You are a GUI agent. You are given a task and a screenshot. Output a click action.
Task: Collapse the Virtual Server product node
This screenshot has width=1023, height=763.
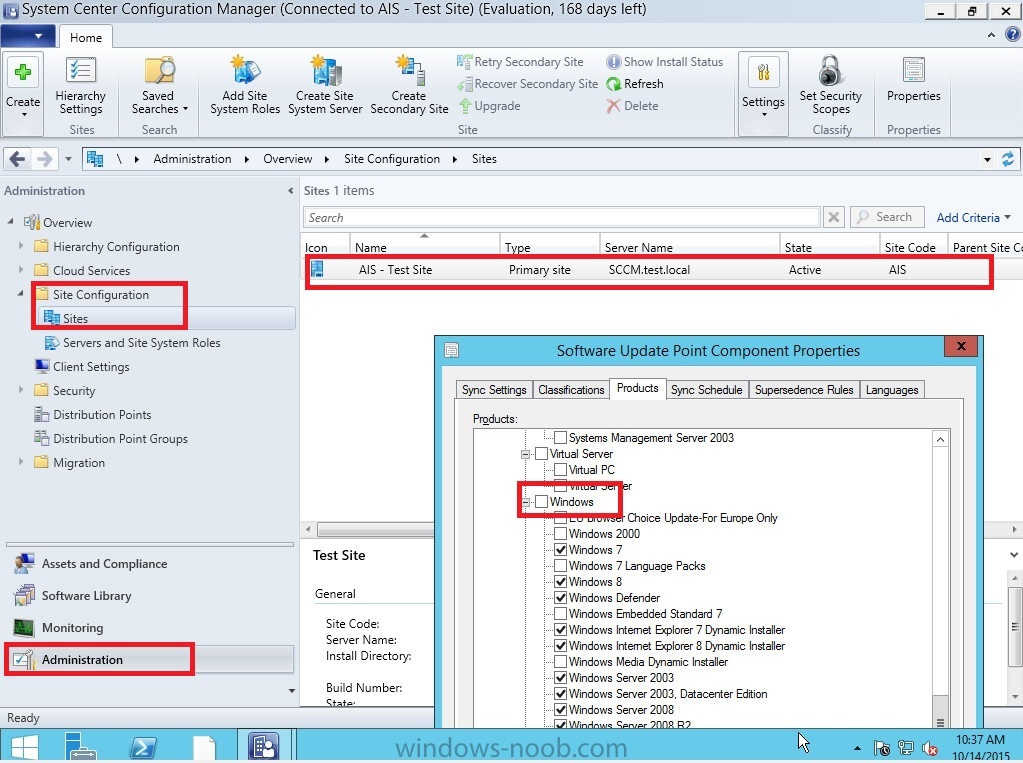click(526, 454)
